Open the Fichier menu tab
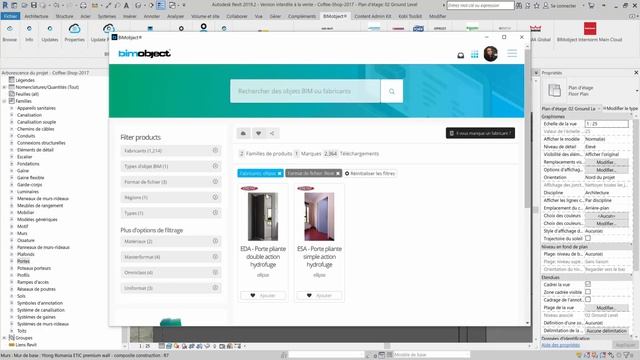Screen dimensions: 640x360 [10, 16]
